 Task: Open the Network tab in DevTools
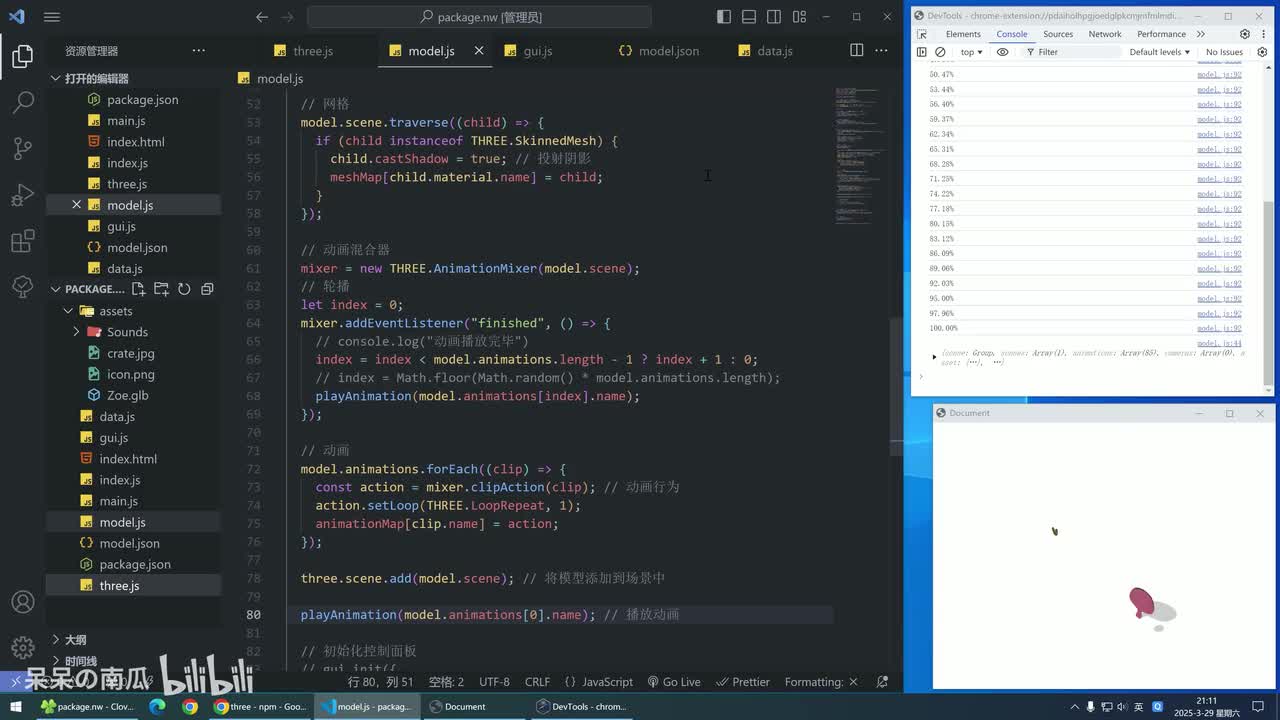(1105, 34)
